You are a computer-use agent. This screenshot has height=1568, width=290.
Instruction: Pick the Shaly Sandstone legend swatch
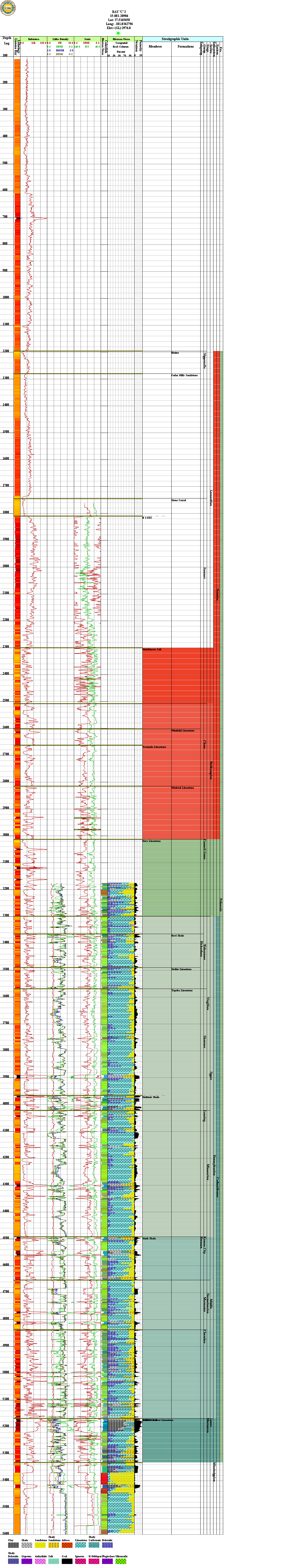point(53,1545)
